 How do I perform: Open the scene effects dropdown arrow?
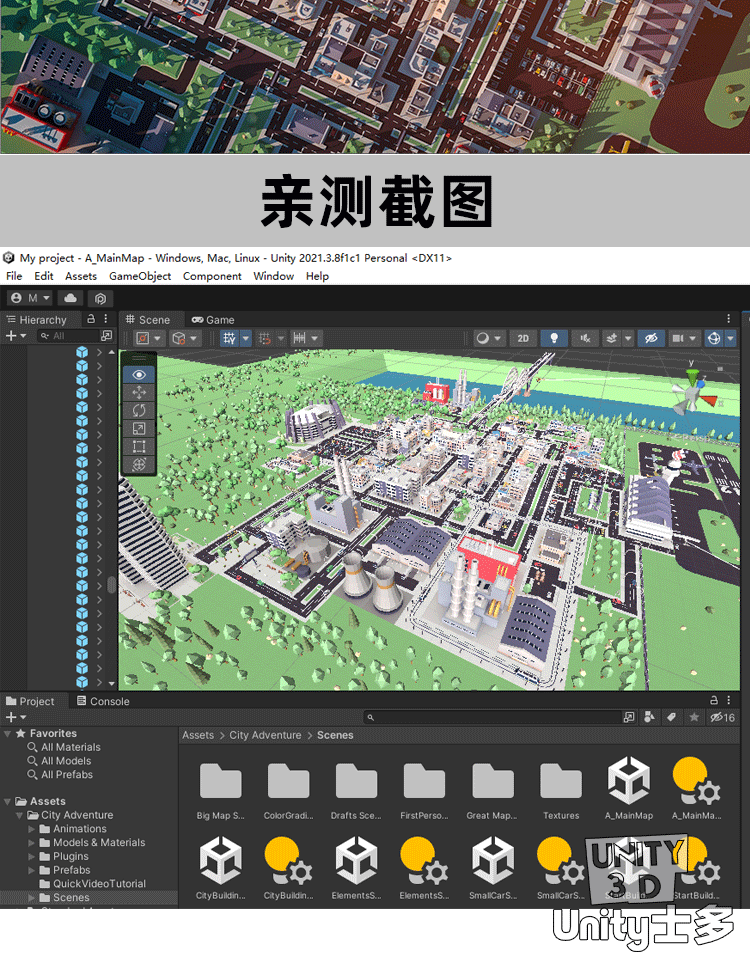click(x=628, y=338)
